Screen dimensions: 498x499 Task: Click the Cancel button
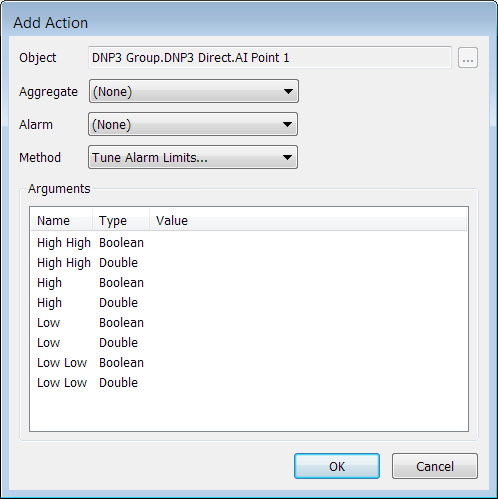click(435, 466)
